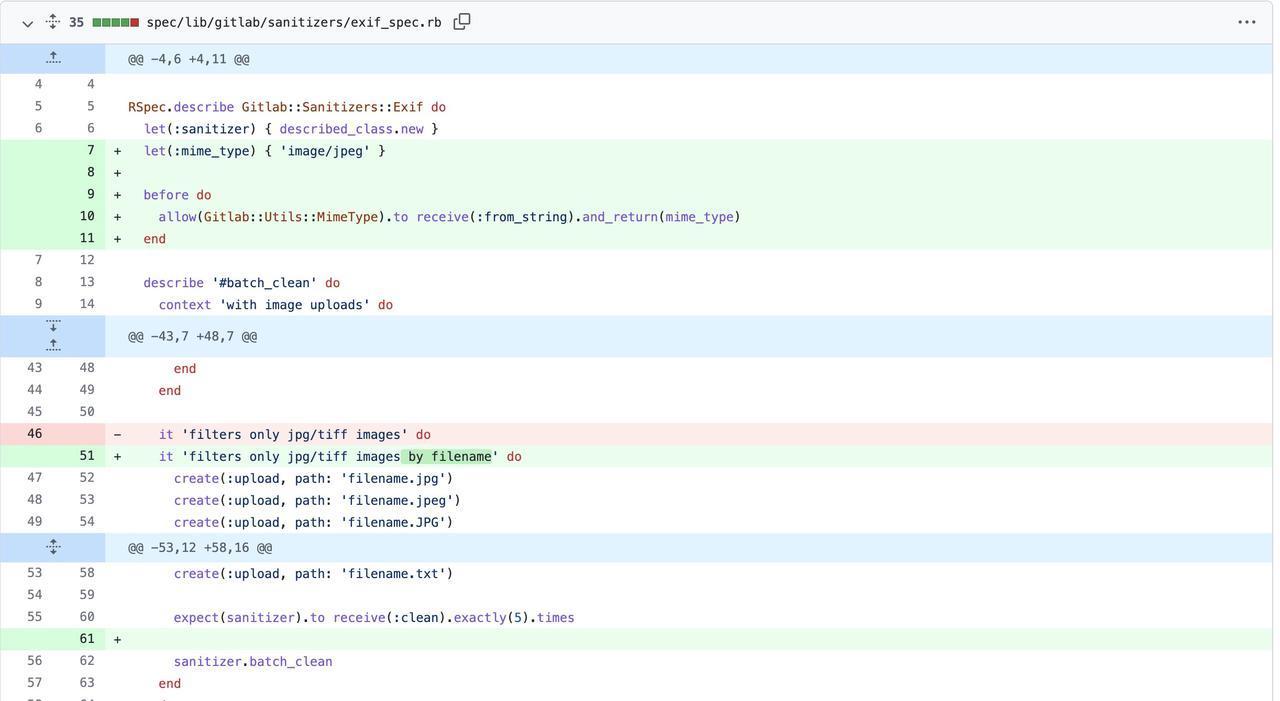Collapse the exif_spec.rb file diff
The width and height of the screenshot is (1280, 701).
(27, 23)
